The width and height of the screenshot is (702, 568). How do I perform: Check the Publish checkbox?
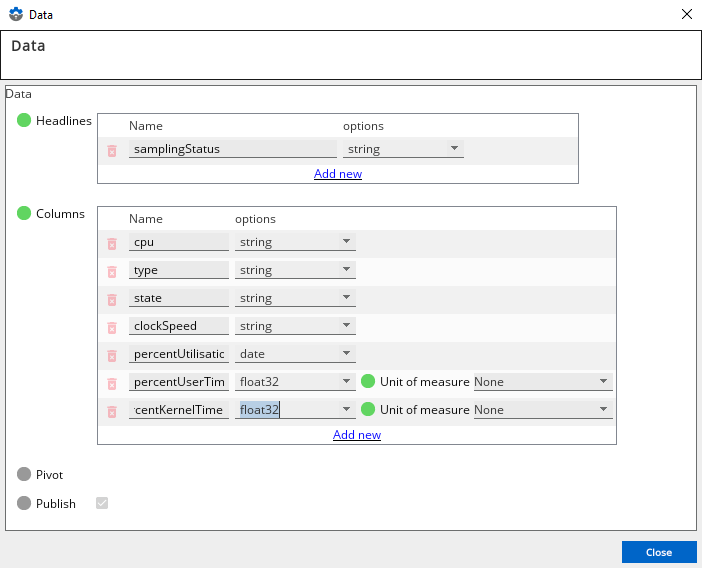click(x=102, y=503)
